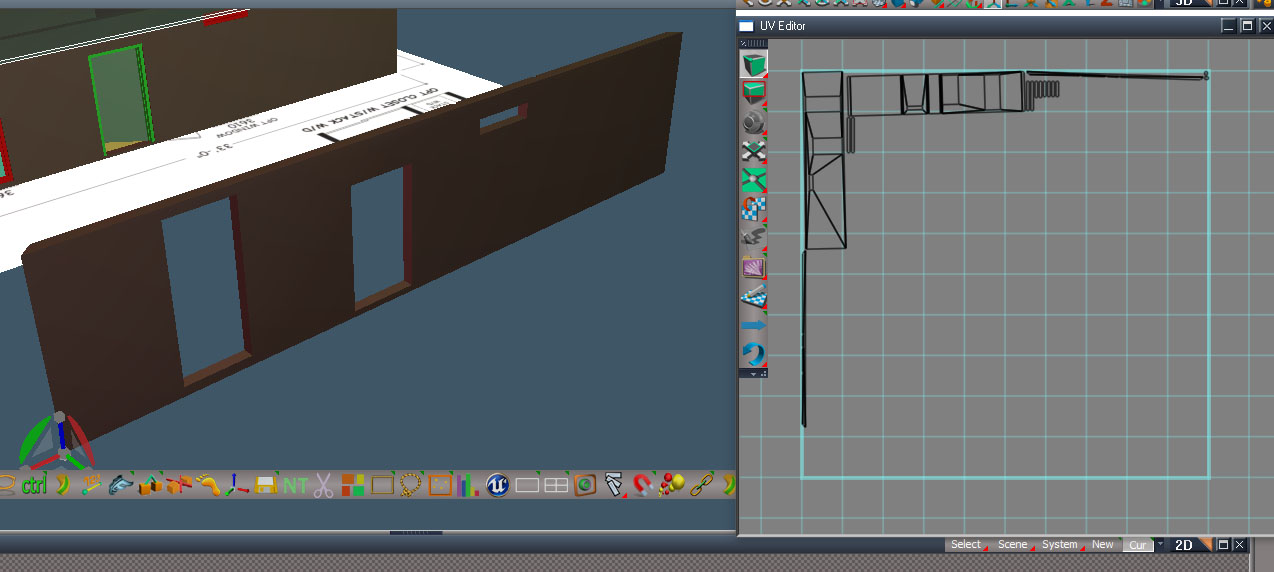Viewport: 1274px width, 572px height.
Task: Click the UV Editor window title icon
Action: pyautogui.click(x=746, y=26)
